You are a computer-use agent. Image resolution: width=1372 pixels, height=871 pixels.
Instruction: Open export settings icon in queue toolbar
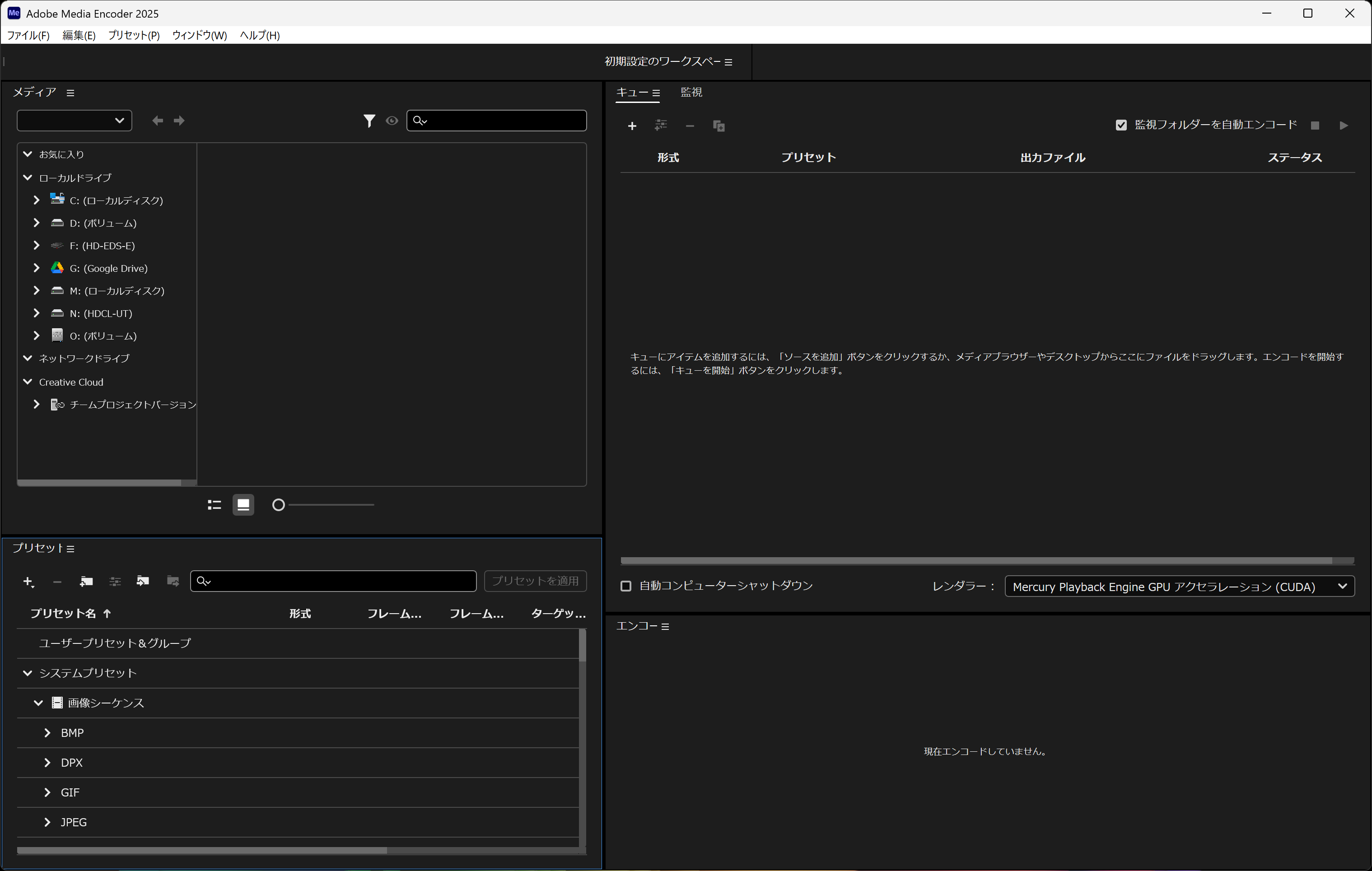coord(661,126)
